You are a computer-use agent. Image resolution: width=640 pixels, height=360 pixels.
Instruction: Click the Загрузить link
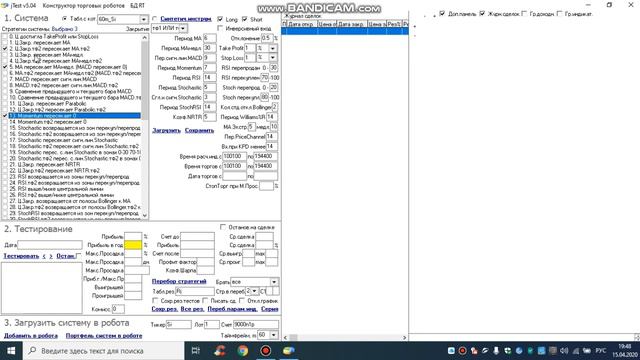pyautogui.click(x=166, y=130)
